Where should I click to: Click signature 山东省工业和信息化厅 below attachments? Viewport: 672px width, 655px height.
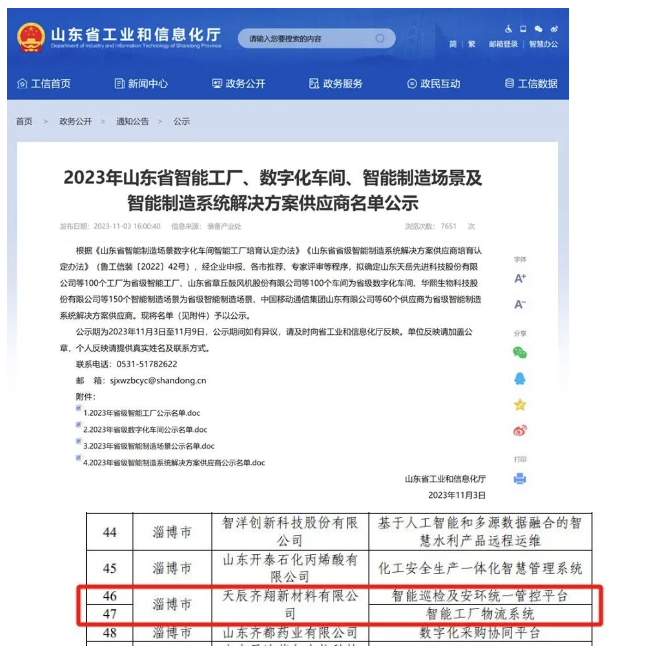pos(445,479)
